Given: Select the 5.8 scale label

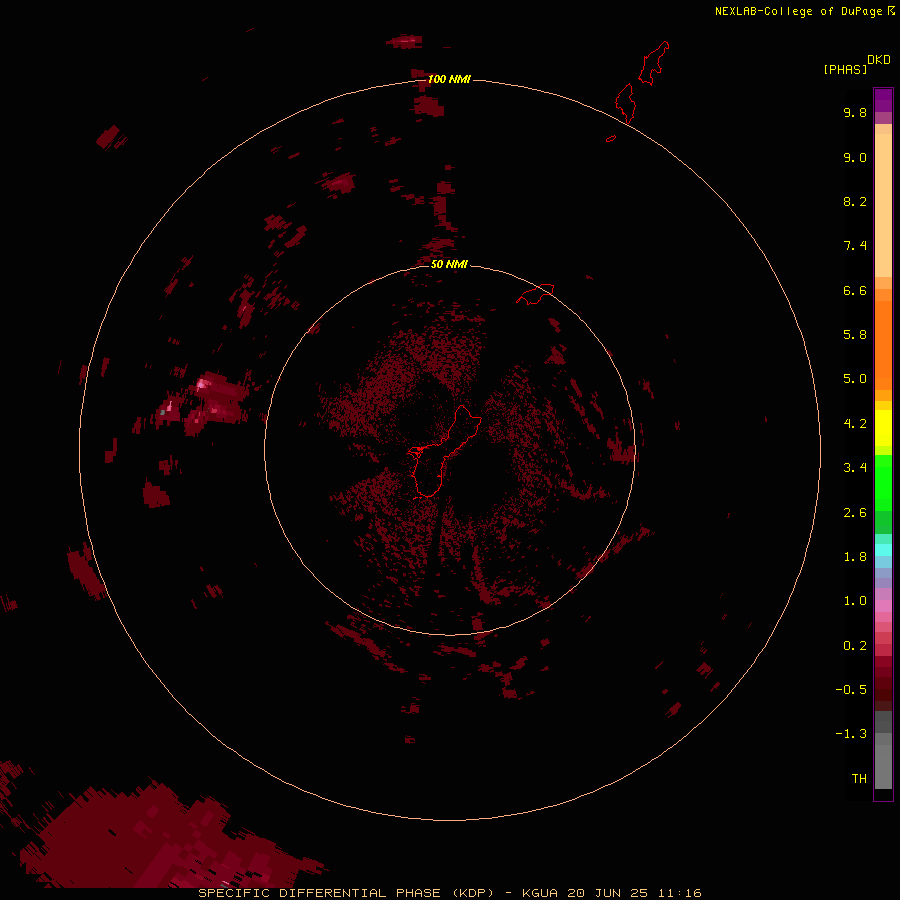Looking at the screenshot, I should tap(855, 335).
